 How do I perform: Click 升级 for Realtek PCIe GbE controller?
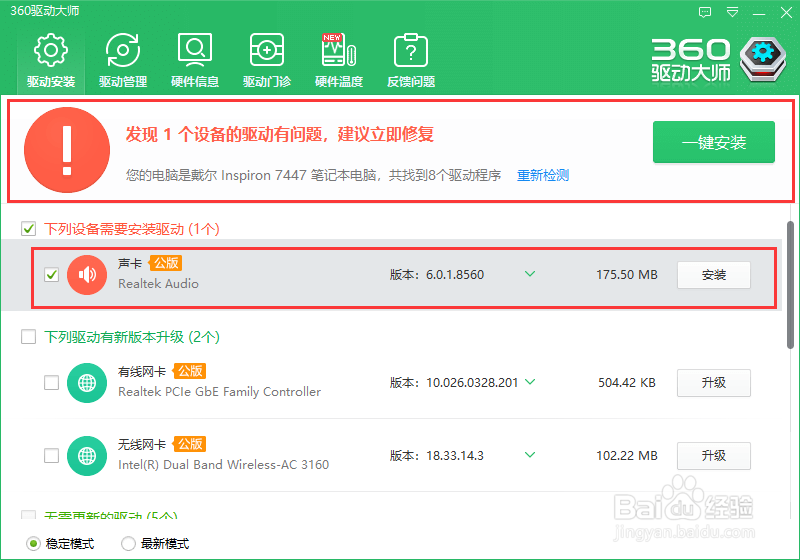pyautogui.click(x=714, y=383)
